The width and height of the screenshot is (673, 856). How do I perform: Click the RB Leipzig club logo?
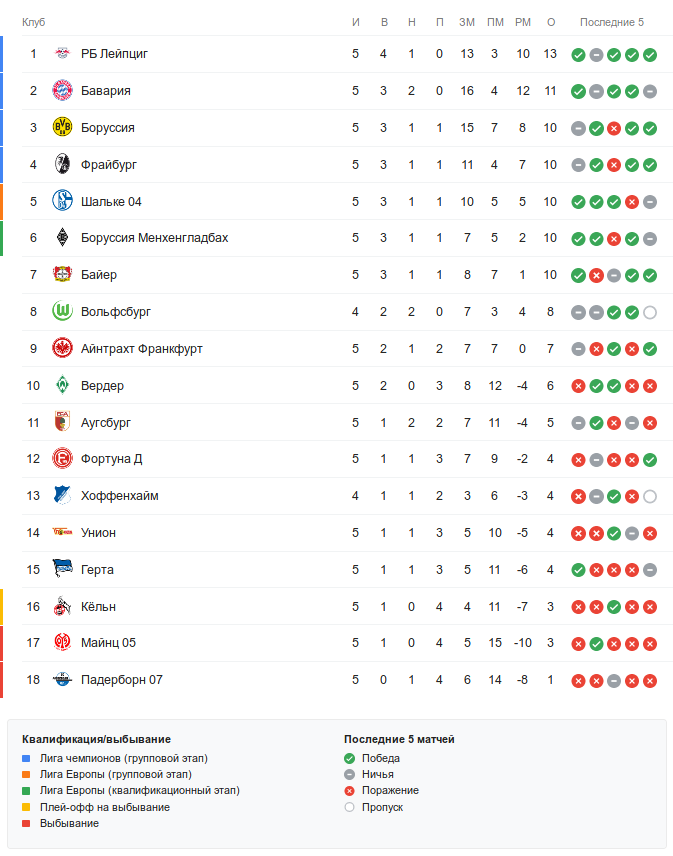click(x=62, y=54)
